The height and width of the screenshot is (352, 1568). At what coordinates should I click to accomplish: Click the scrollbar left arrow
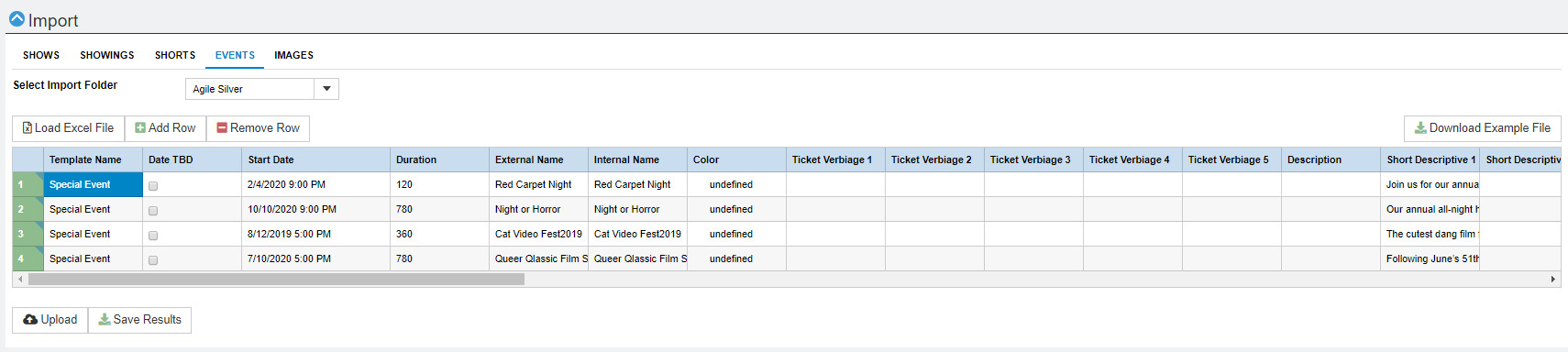click(x=20, y=279)
